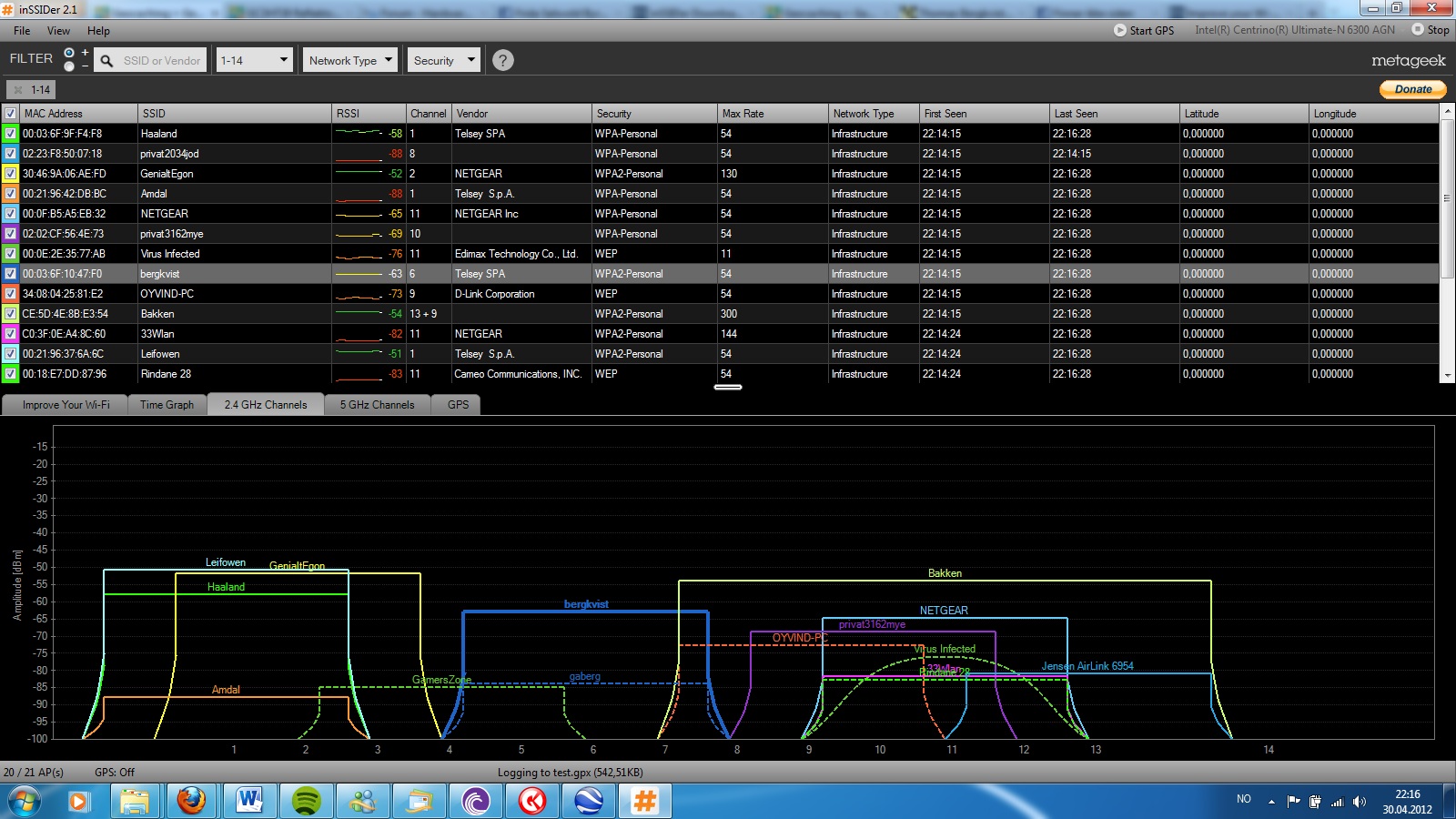The image size is (1456, 819).
Task: Click the bergkvist label on channel graph
Action: point(586,604)
